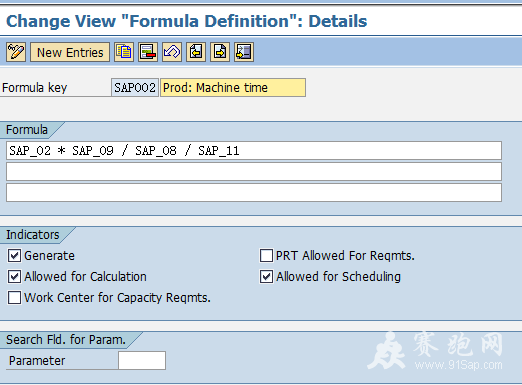The width and height of the screenshot is (522, 385).
Task: Click the third empty formula line
Action: tap(254, 193)
